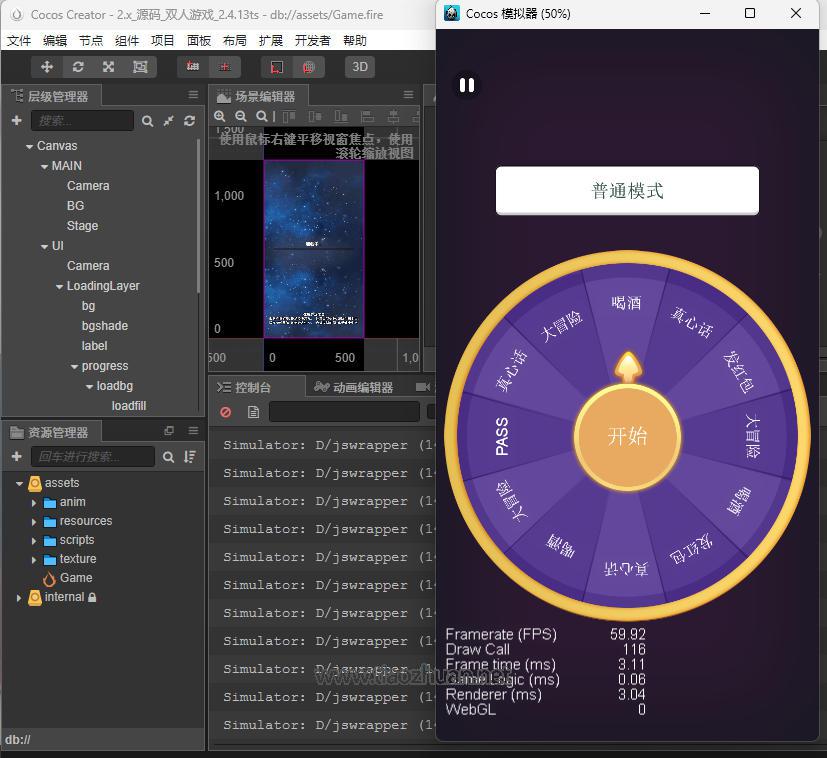Clear the console log output
The height and width of the screenshot is (758, 827).
tap(226, 412)
